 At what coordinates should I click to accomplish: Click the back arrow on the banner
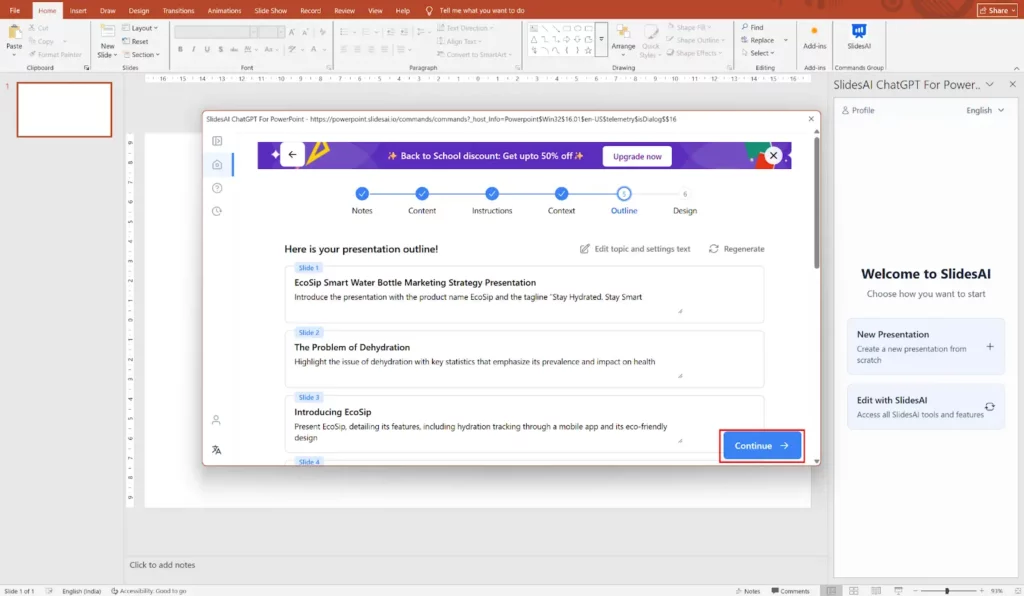click(292, 155)
